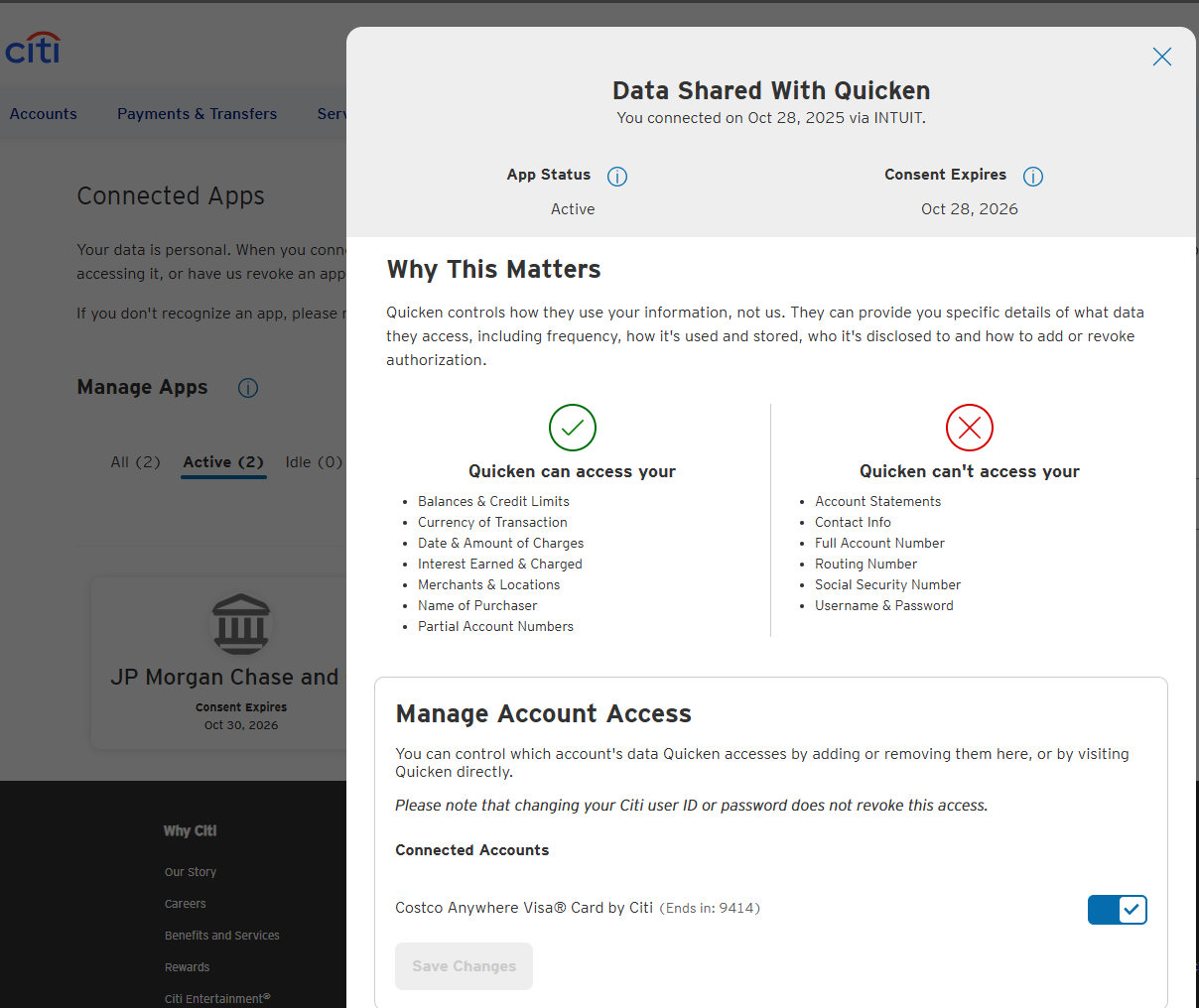1199x1008 pixels.
Task: Click the 'Full Account Number' item
Action: 879,543
